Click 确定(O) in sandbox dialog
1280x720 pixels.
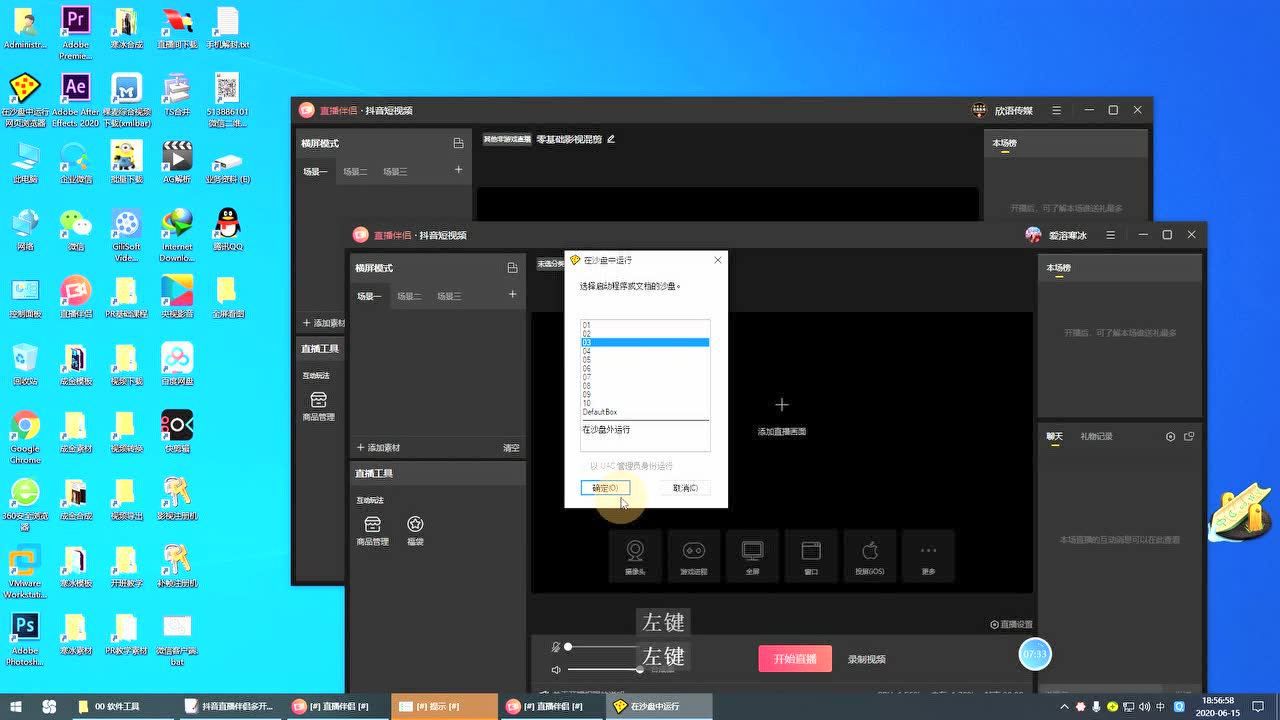tap(605, 488)
